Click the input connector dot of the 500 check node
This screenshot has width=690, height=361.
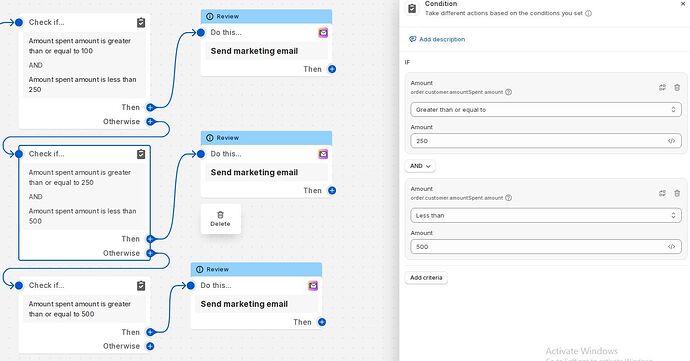19,286
